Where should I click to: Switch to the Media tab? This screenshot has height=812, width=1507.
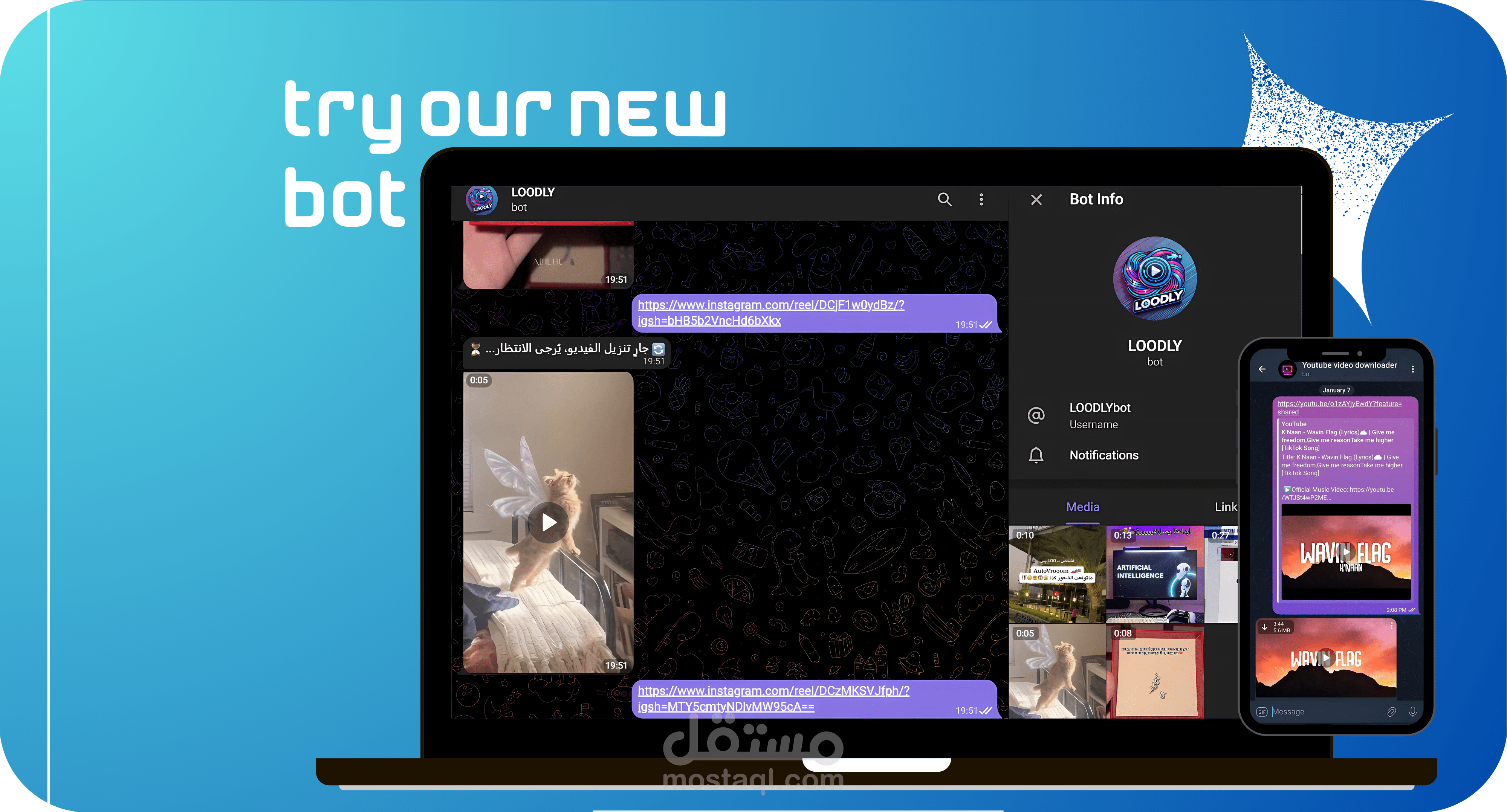[1082, 507]
